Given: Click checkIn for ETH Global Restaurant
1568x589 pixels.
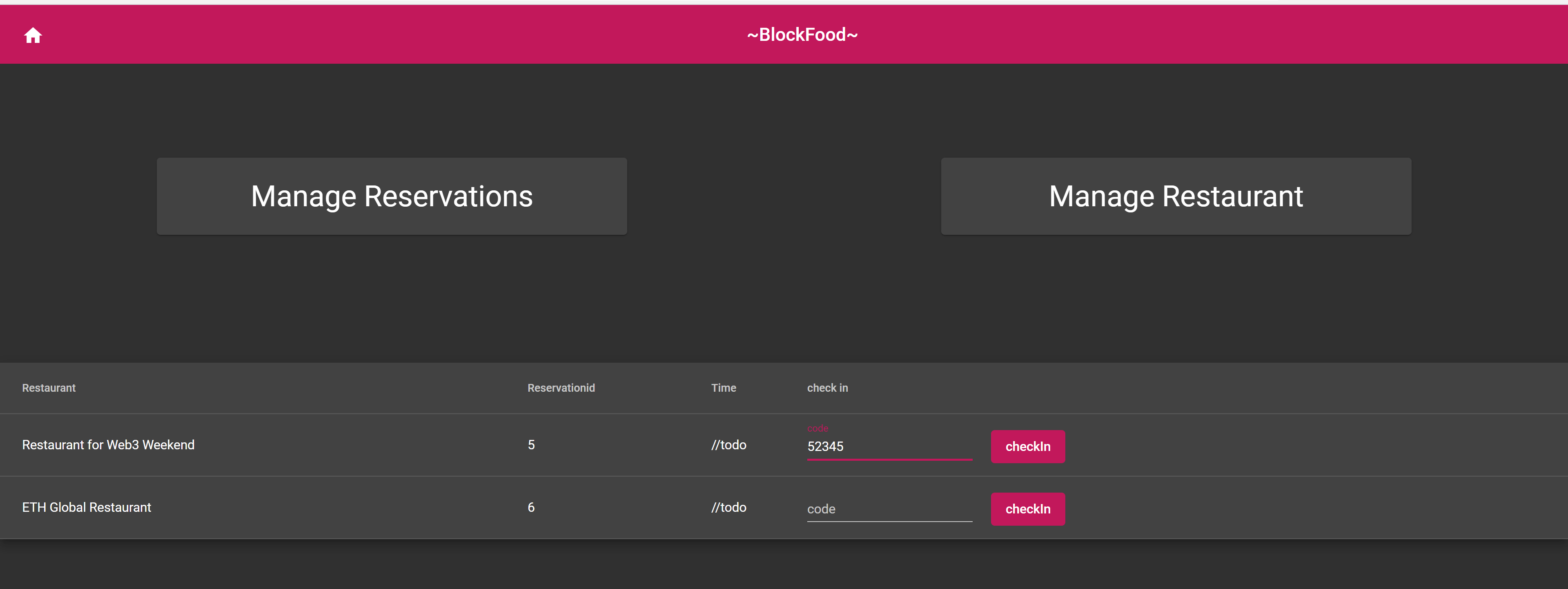Looking at the screenshot, I should pos(1027,509).
